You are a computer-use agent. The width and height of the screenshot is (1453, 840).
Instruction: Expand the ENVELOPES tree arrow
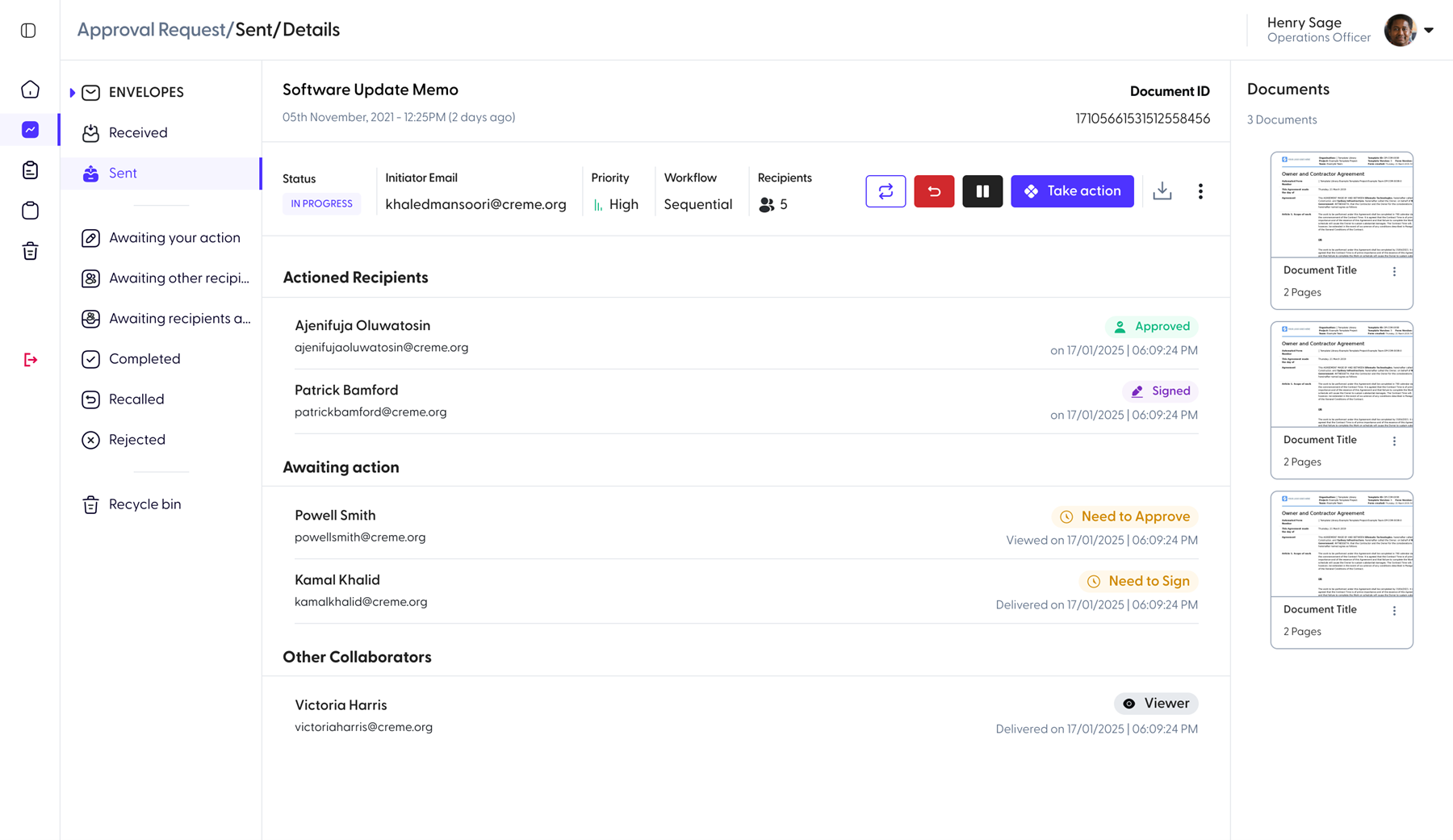[x=73, y=93]
